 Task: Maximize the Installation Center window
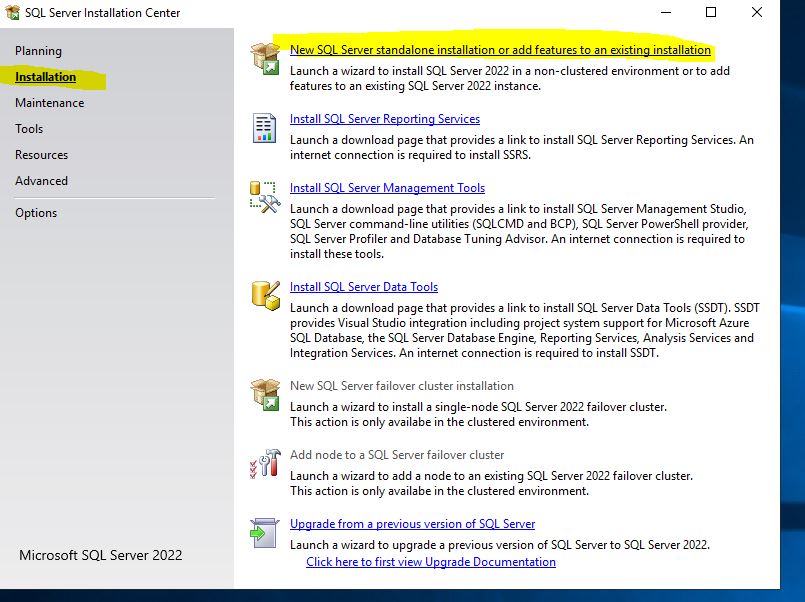click(x=711, y=13)
